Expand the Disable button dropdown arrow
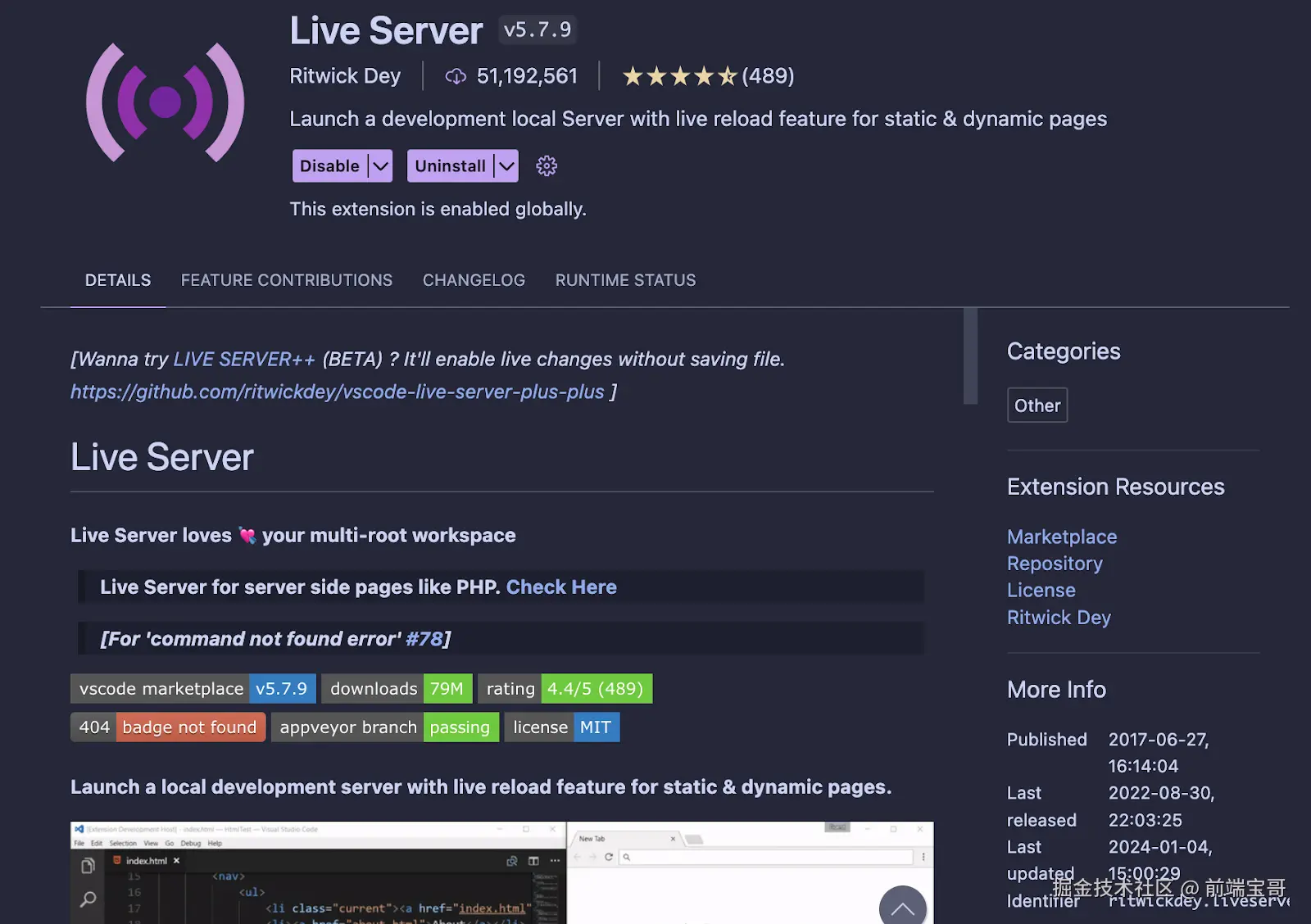This screenshot has height=924, width=1311. tap(380, 166)
